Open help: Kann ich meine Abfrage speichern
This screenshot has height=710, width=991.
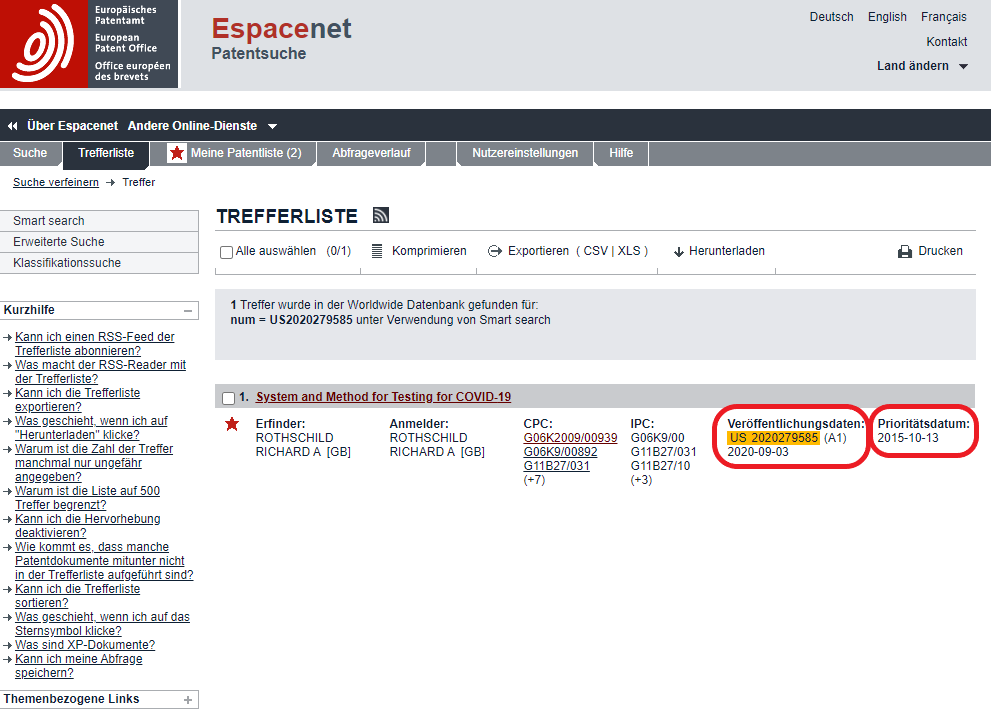coord(79,666)
